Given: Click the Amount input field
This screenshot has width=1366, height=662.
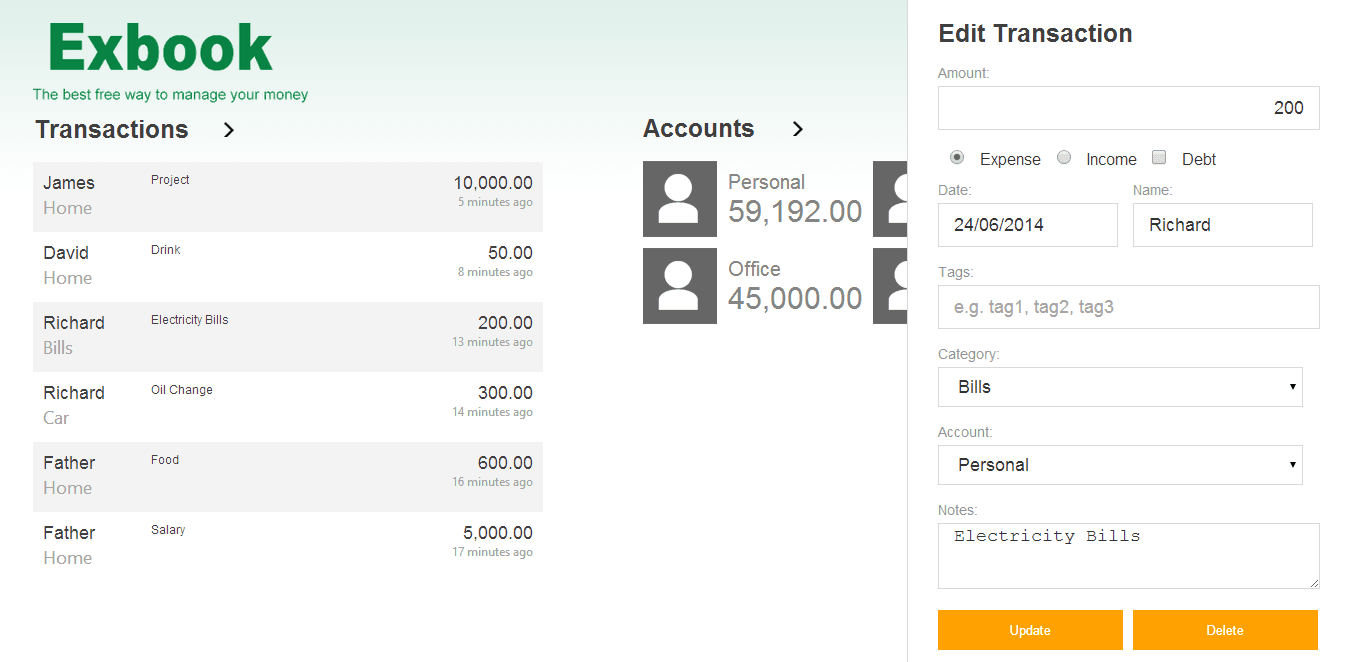Looking at the screenshot, I should 1129,108.
